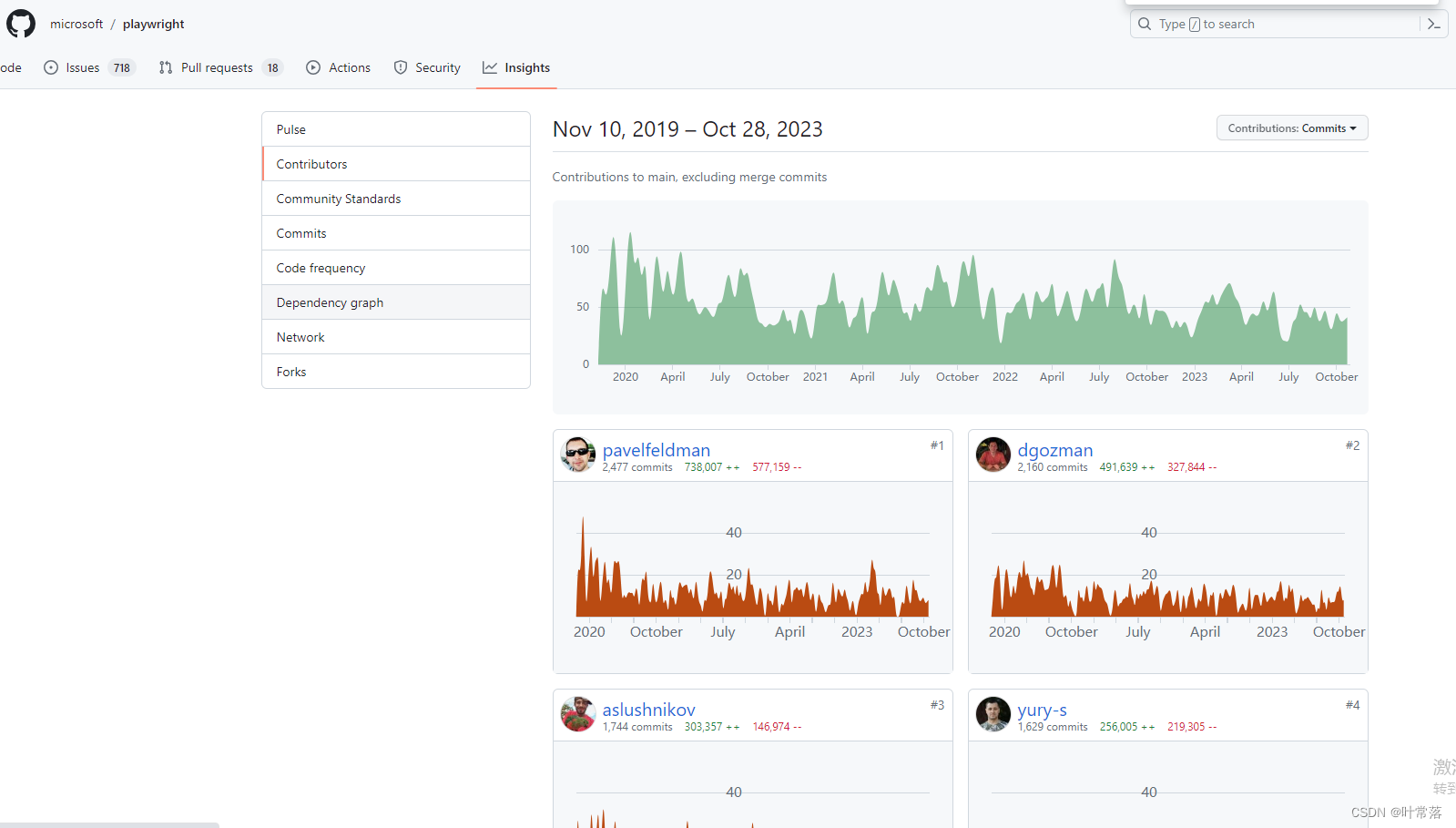
Task: Click pavelfeldman's orange commit chart
Action: [x=753, y=578]
